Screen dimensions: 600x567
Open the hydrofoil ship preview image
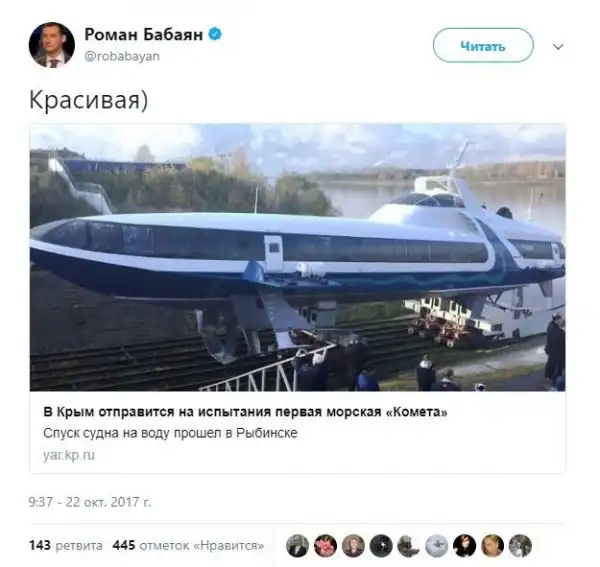(x=297, y=257)
